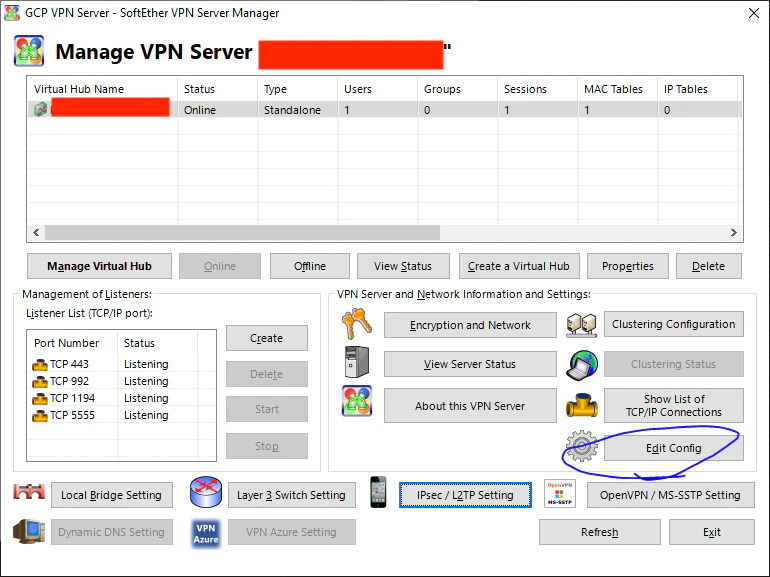Click the TCP 5555 listener port icon

pos(40,415)
